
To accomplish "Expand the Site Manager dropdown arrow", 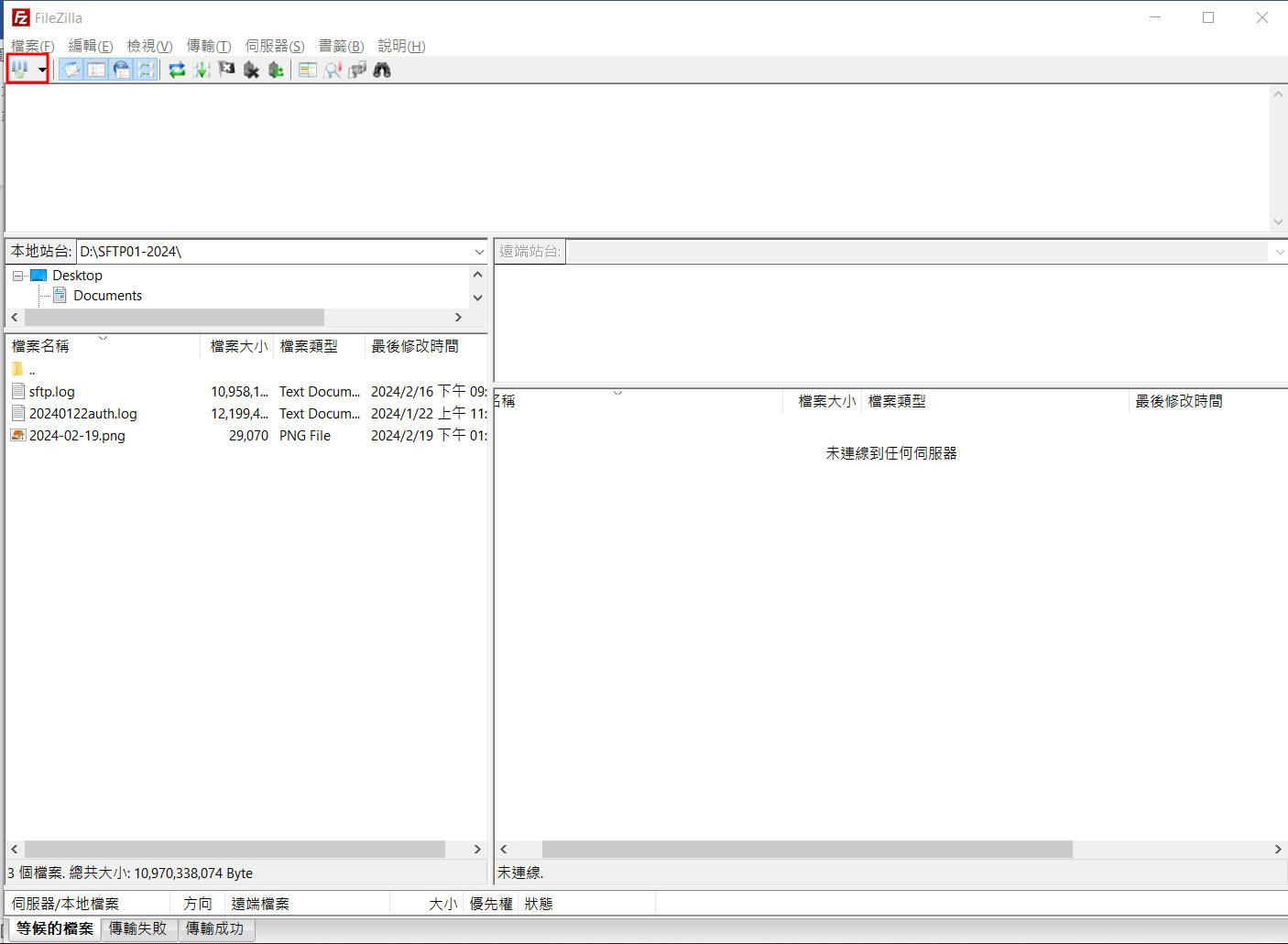I will coord(42,71).
